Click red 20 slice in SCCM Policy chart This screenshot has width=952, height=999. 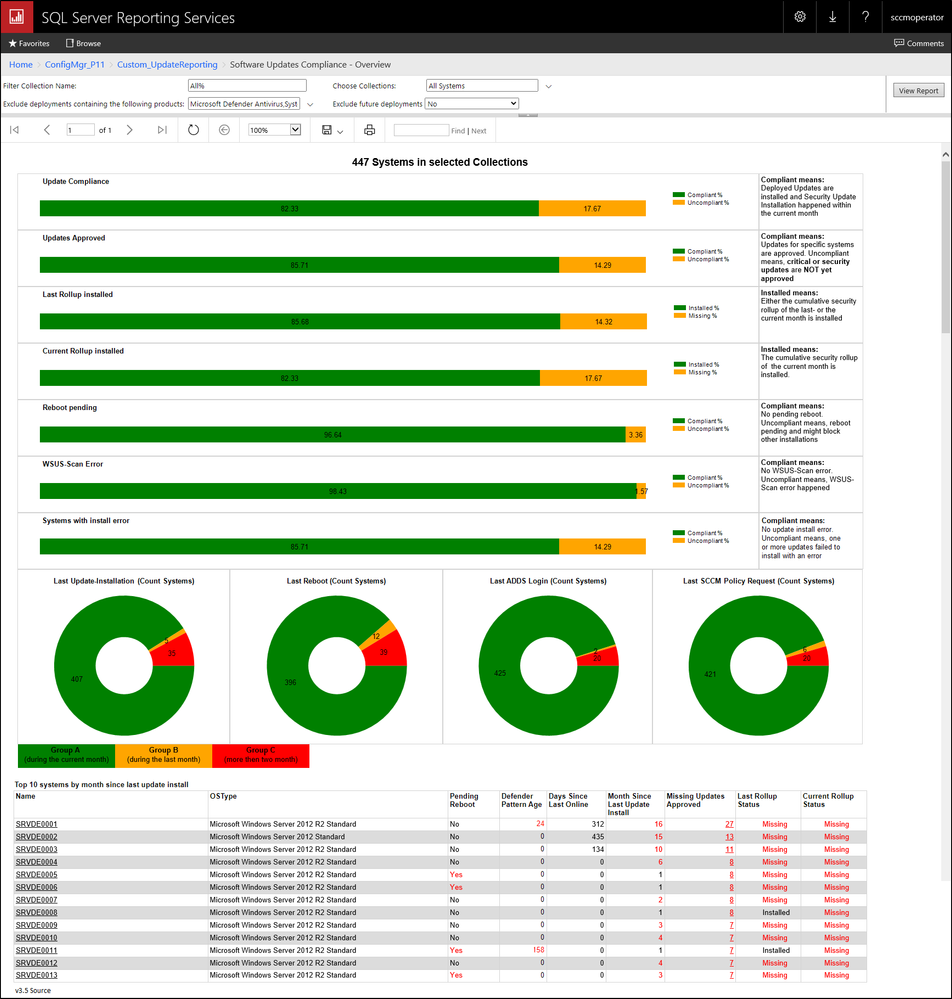coord(809,658)
